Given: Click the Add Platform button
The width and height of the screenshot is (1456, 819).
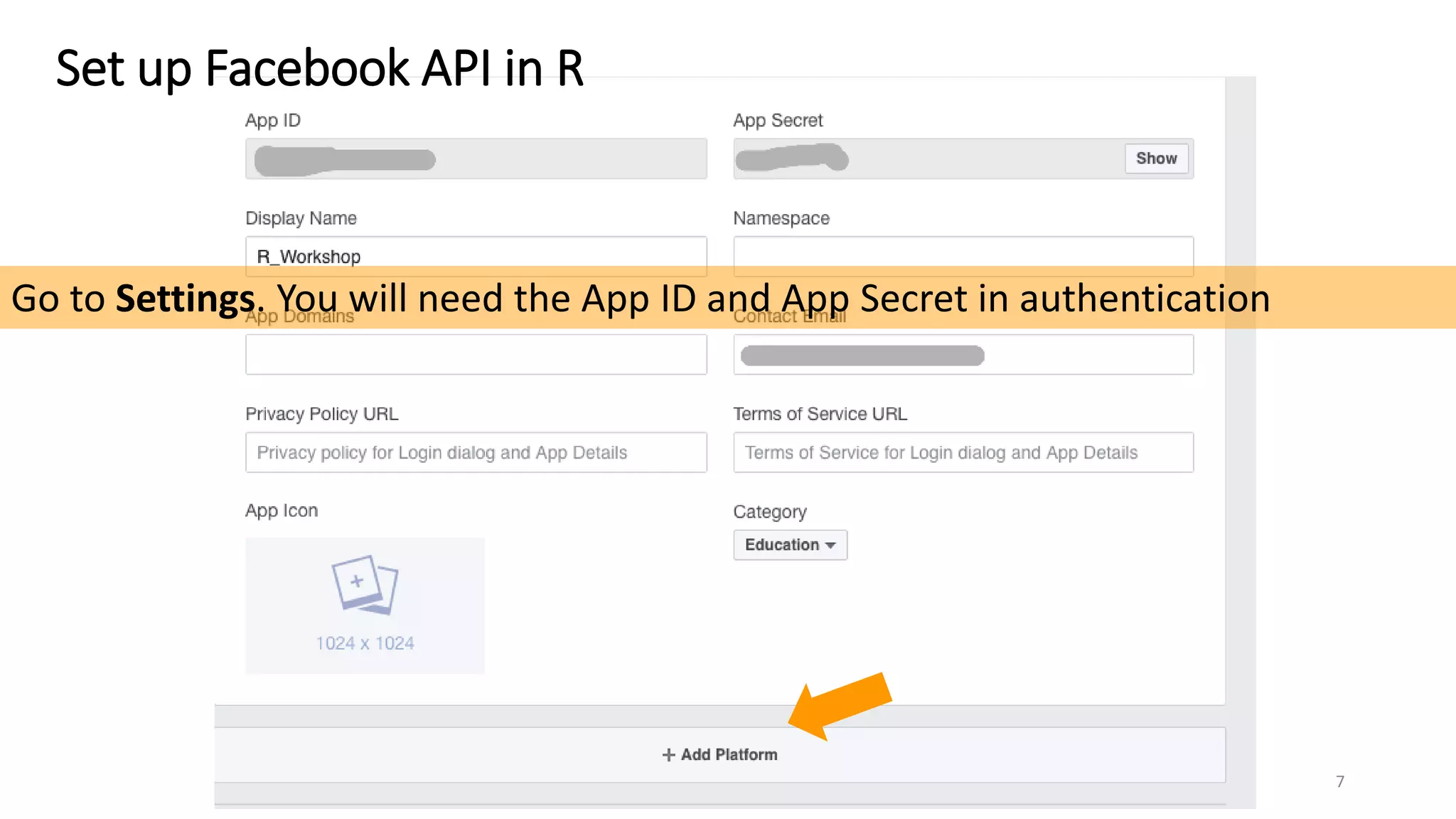Looking at the screenshot, I should (719, 754).
